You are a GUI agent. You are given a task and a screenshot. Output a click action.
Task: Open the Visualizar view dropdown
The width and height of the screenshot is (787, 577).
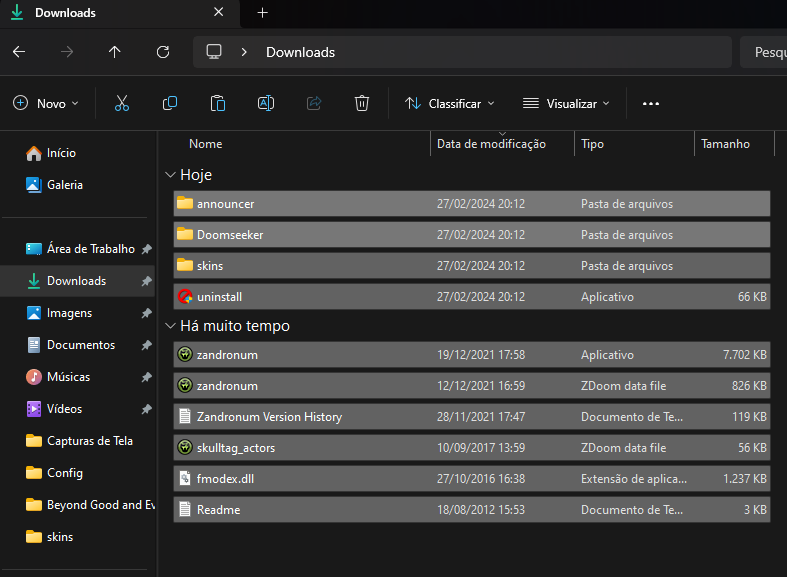coord(566,103)
